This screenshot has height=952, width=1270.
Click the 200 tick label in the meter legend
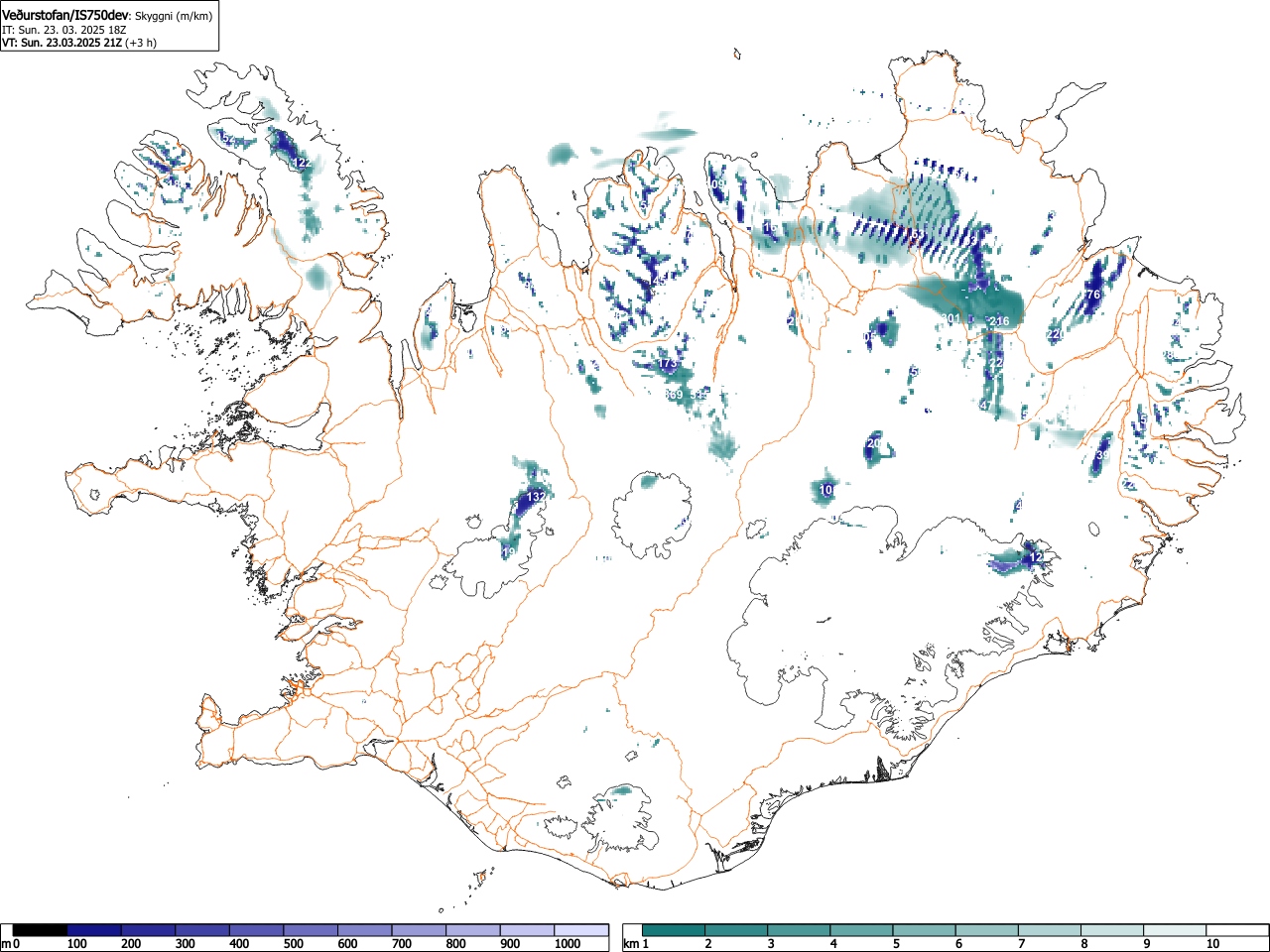[x=131, y=944]
